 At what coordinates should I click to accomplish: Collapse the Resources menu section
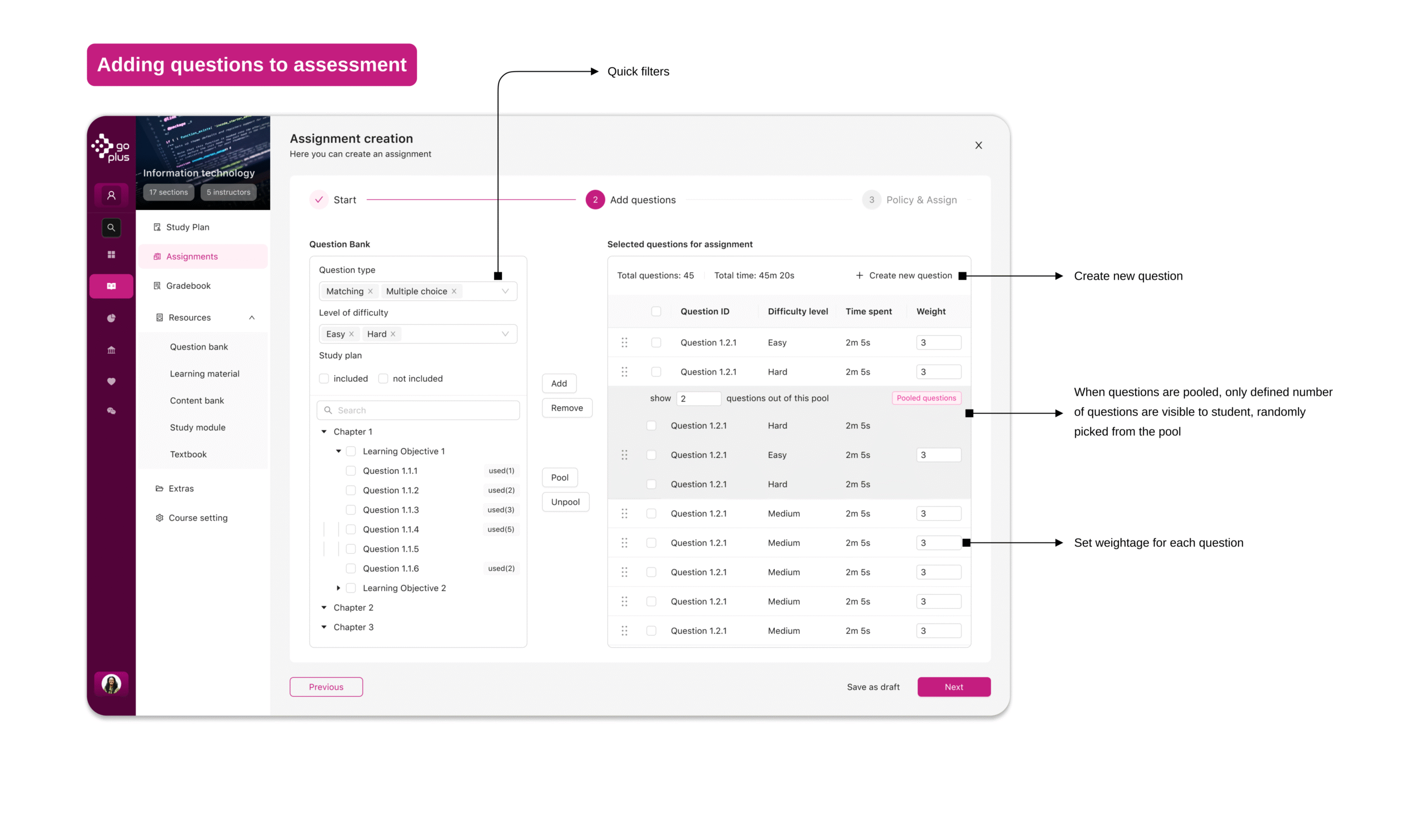coord(252,318)
